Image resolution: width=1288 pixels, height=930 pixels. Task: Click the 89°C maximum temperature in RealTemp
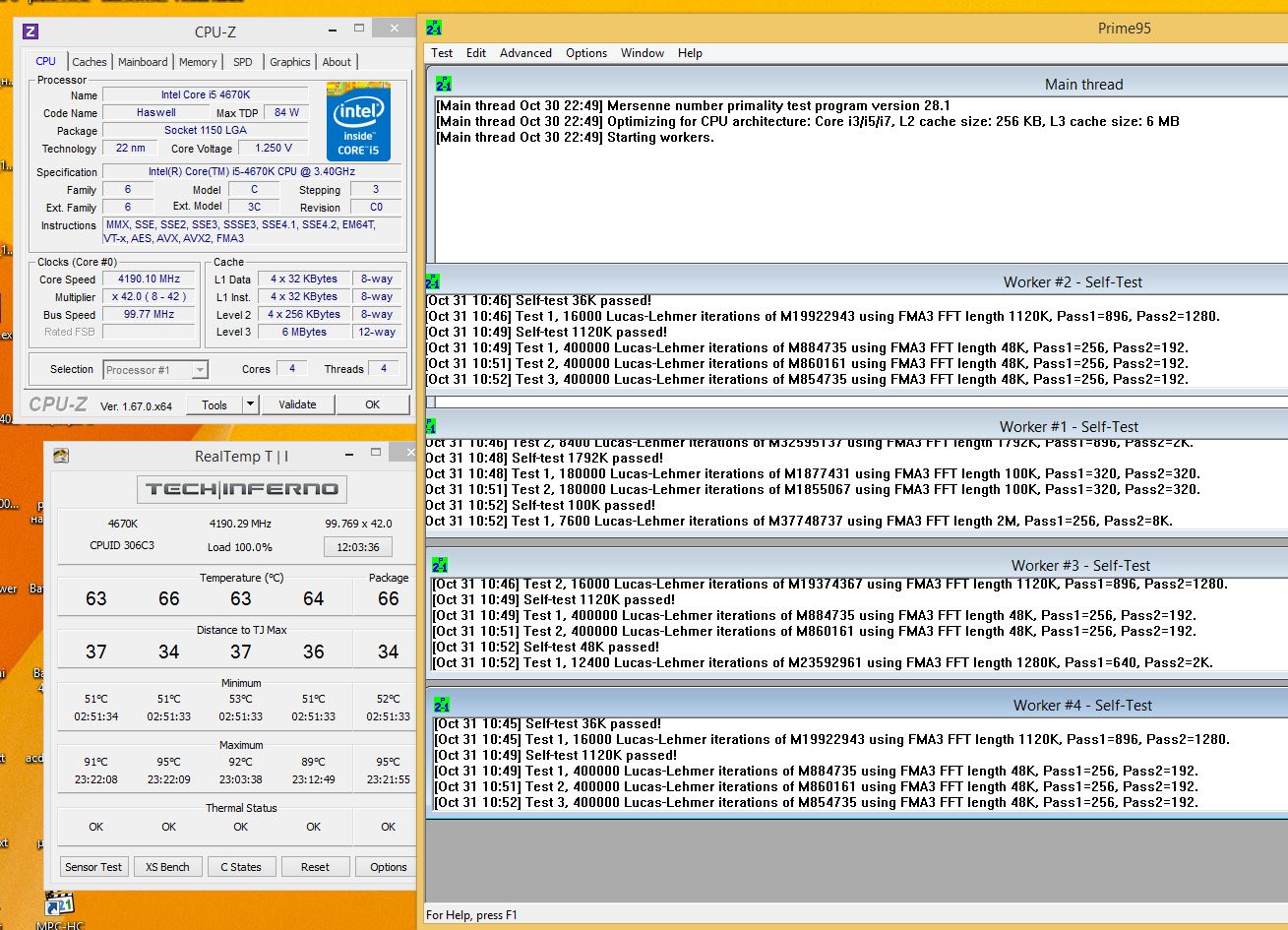(315, 762)
